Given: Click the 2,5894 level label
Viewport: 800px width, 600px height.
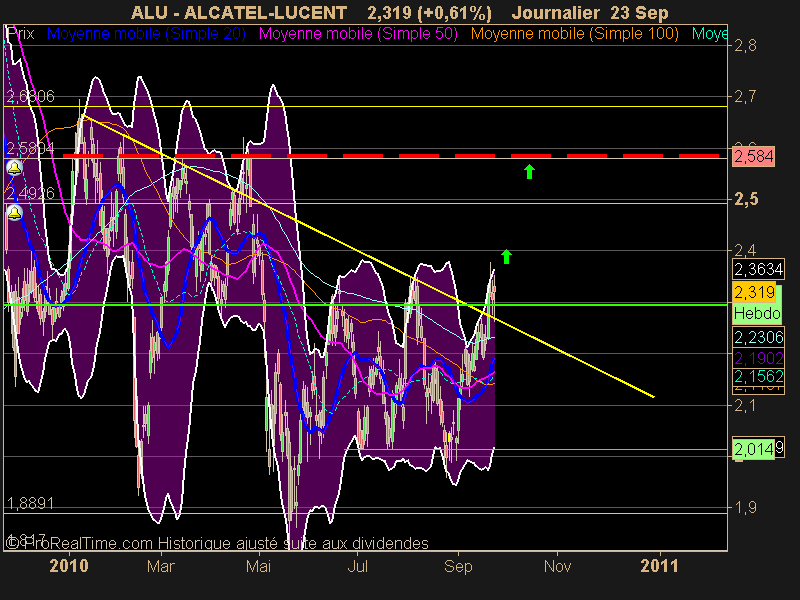Looking at the screenshot, I should pos(31,148).
